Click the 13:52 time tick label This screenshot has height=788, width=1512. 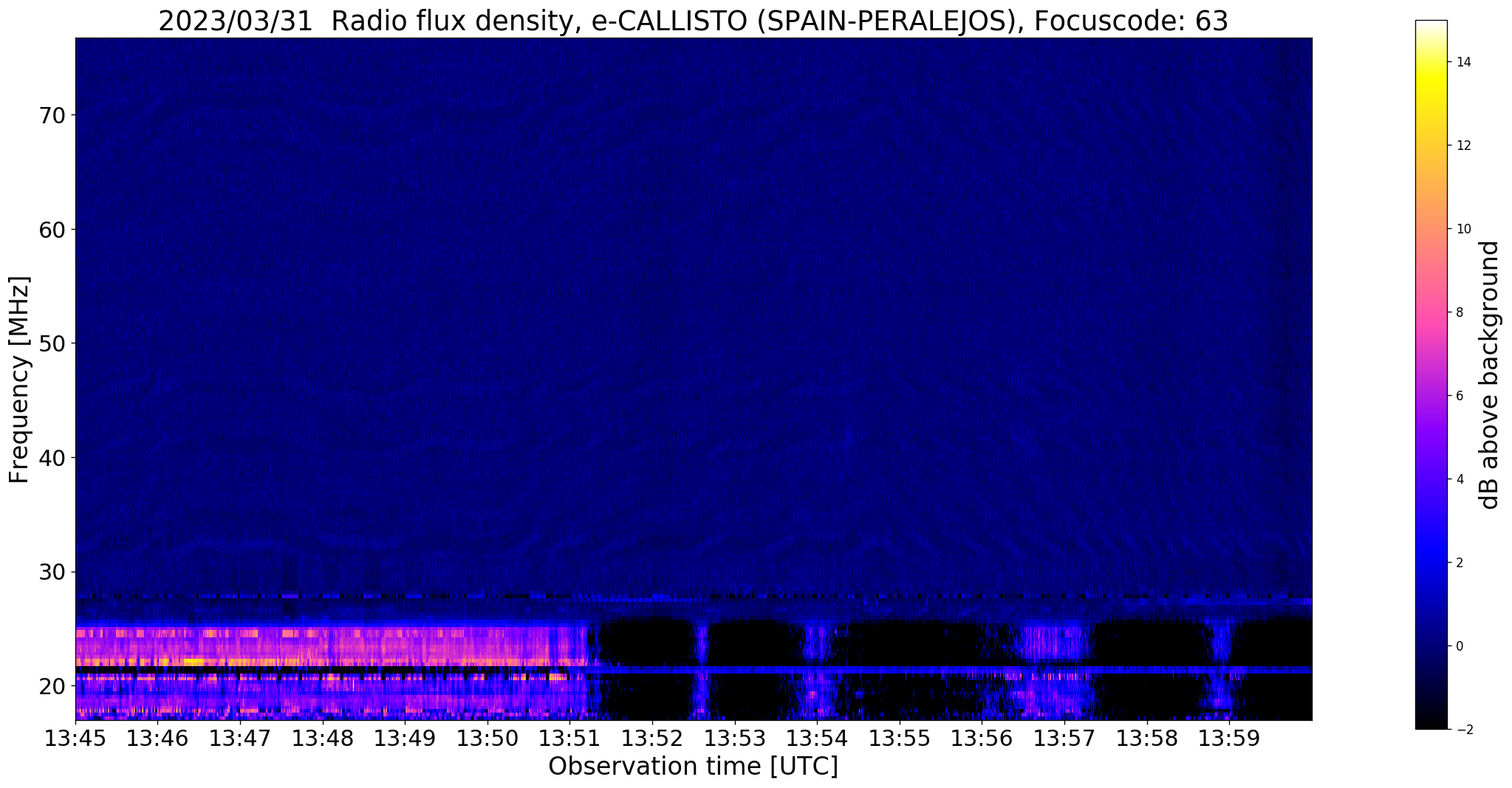tap(652, 739)
